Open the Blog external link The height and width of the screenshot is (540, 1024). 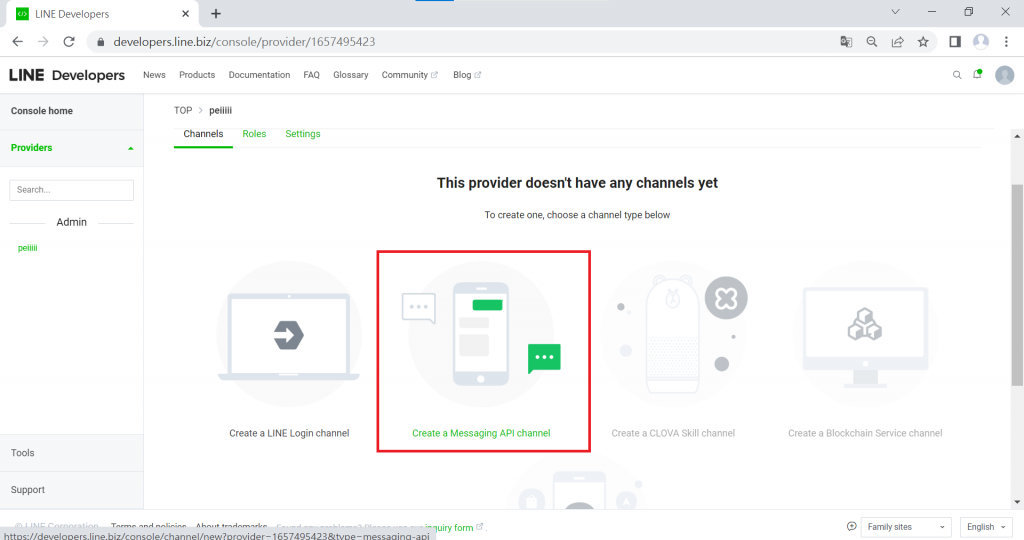(467, 75)
